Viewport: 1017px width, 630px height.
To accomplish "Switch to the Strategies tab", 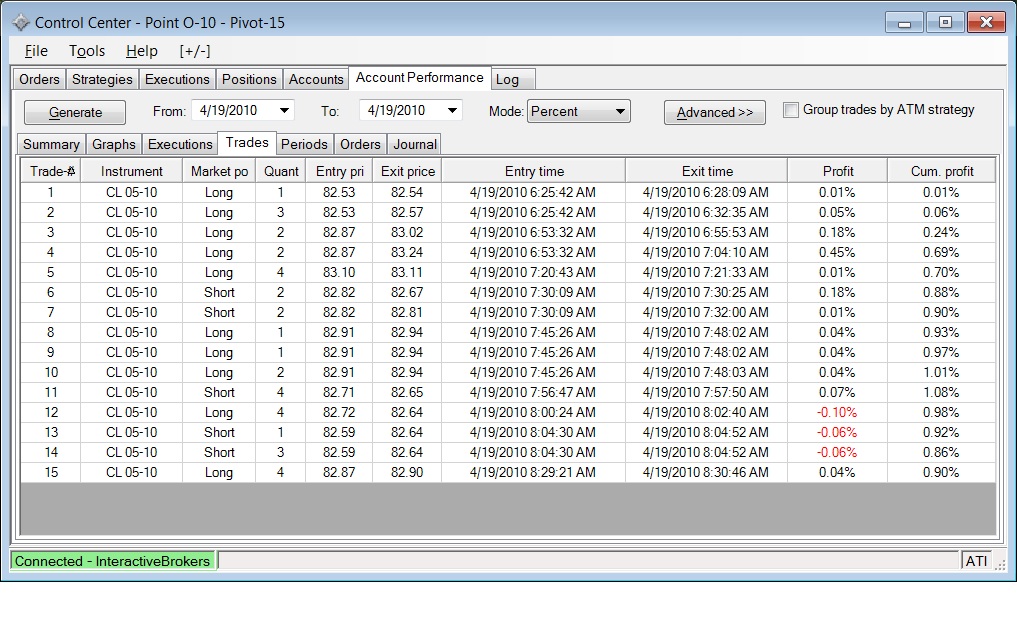I will coord(102,79).
